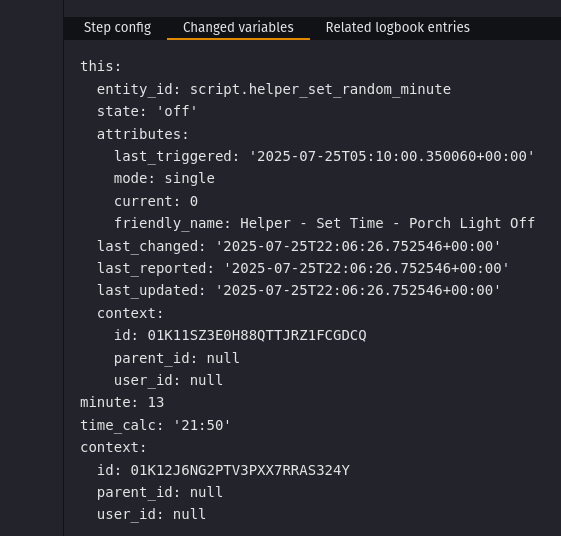Image resolution: width=561 pixels, height=536 pixels.
Task: Click the current 0 line
Action: point(156,201)
